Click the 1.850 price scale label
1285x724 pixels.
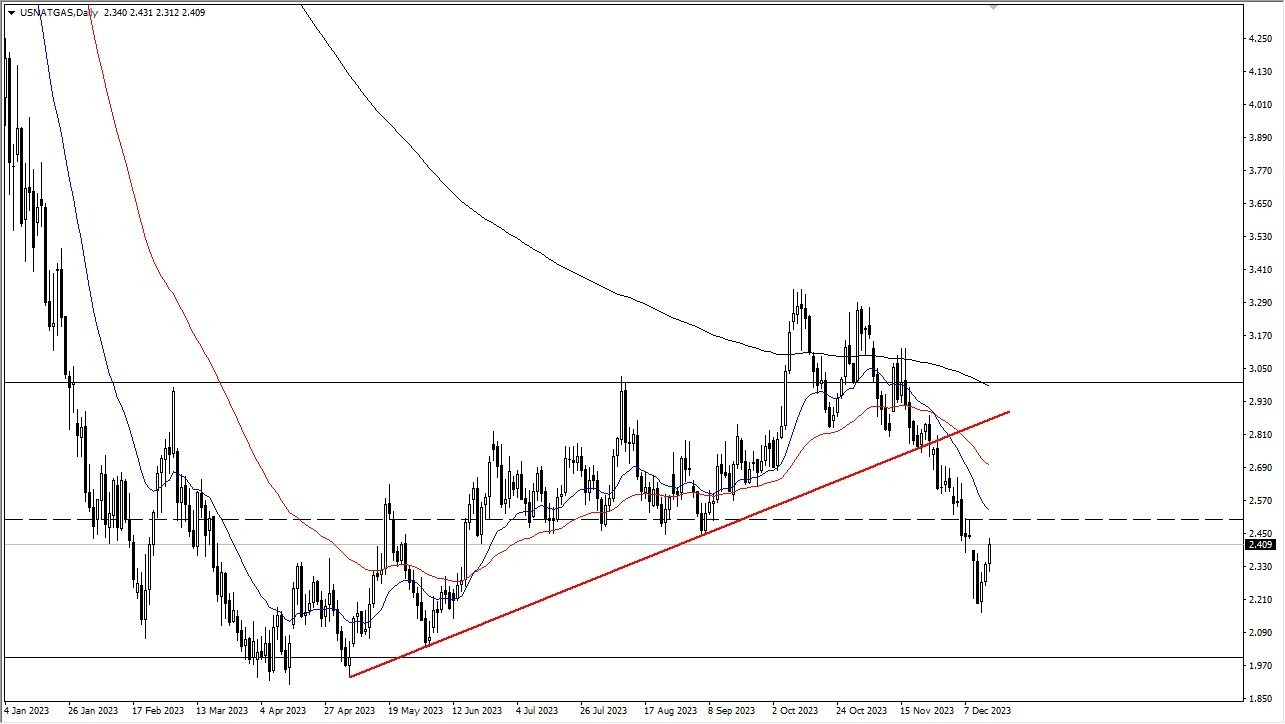[1259, 699]
